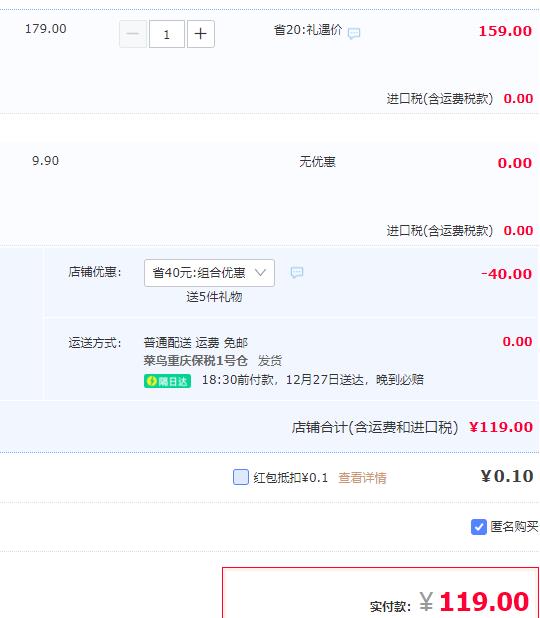This screenshot has width=540, height=618.
Task: Click the 店铺合计 ¥119.00 subtotal
Action: tap(501, 427)
